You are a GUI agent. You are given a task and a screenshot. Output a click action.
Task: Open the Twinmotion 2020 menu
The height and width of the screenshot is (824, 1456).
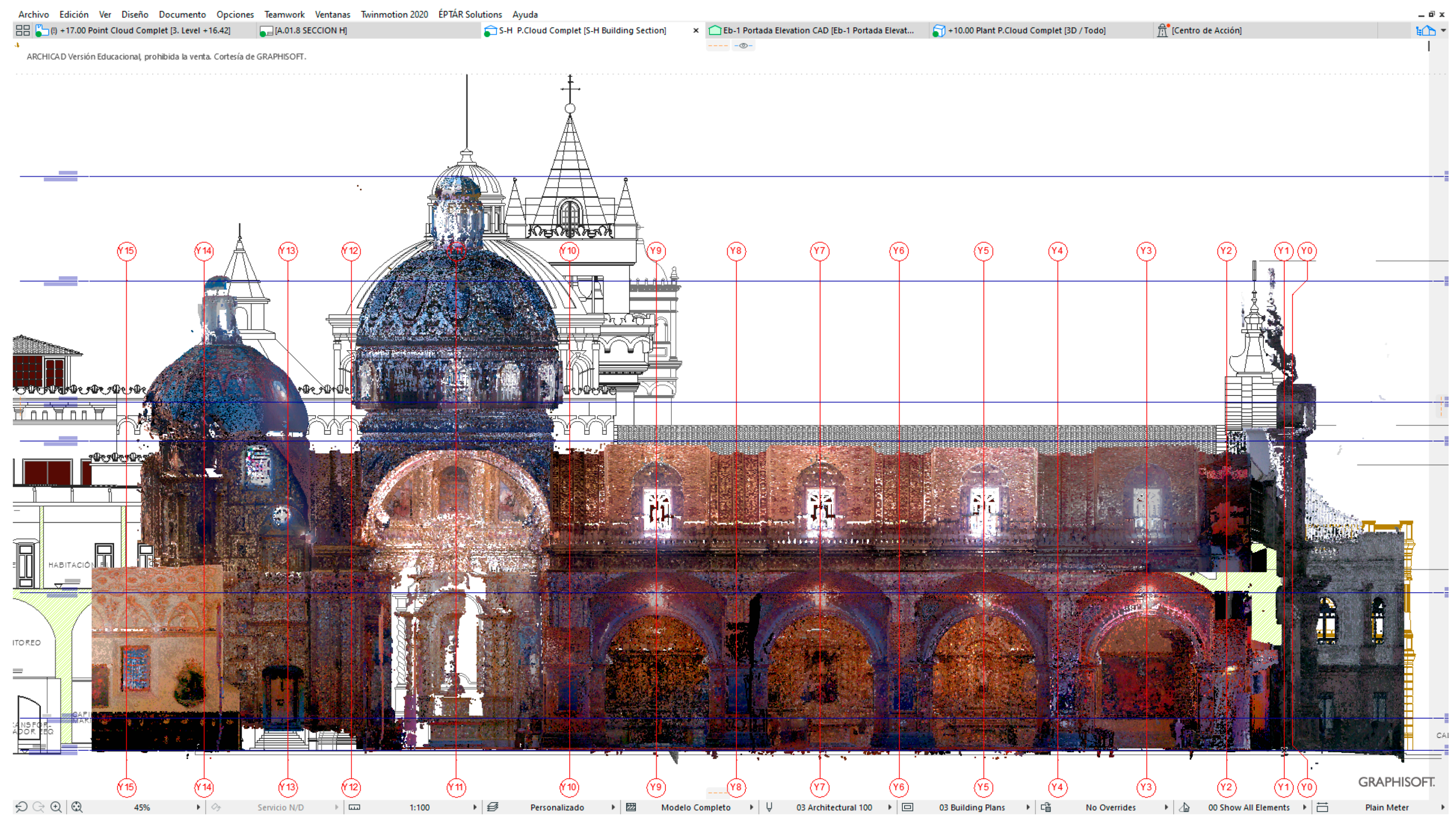coord(394,14)
